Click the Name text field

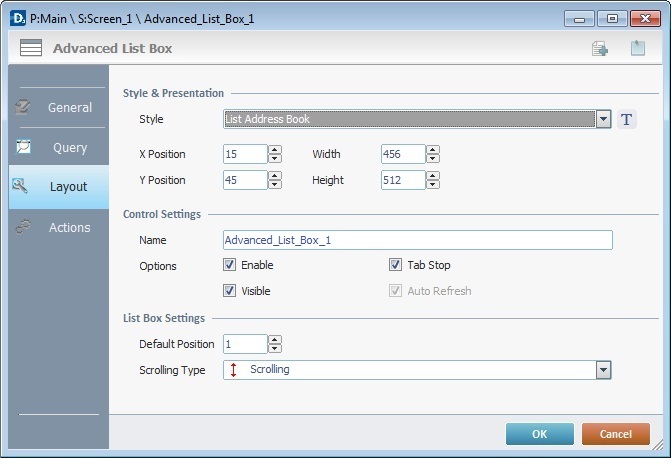[x=418, y=240]
